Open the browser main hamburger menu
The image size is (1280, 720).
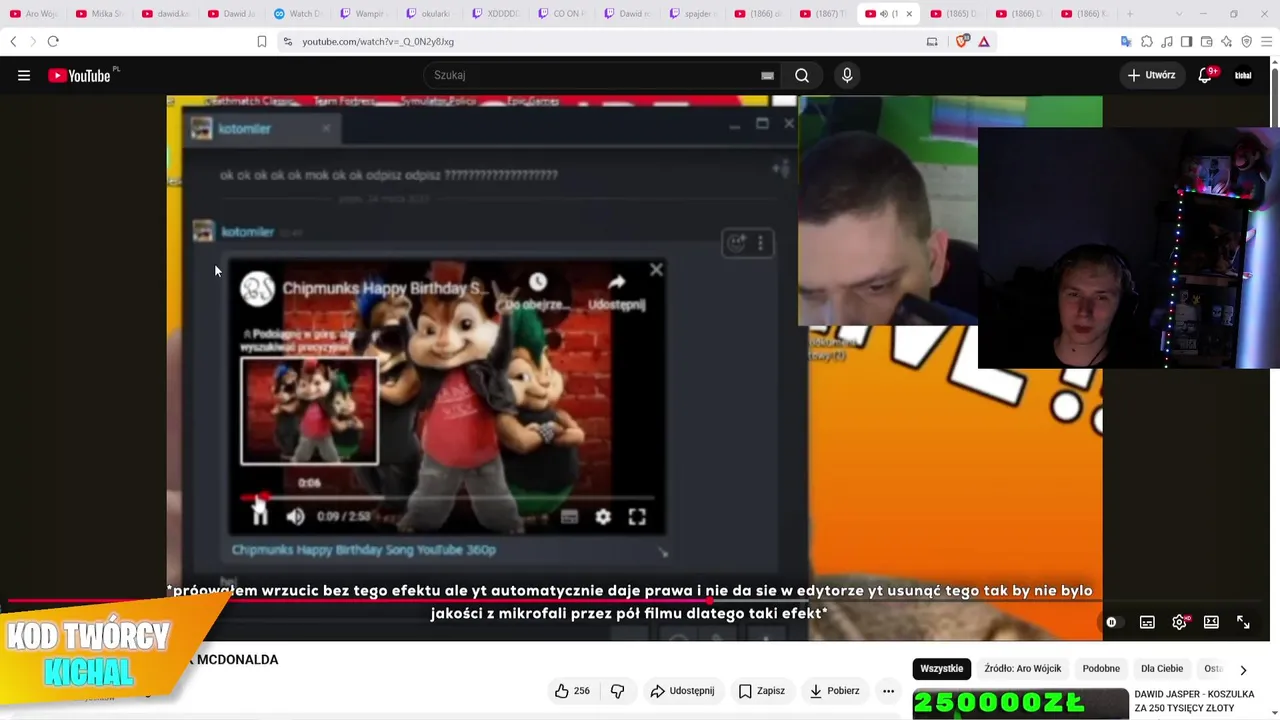pyautogui.click(x=1267, y=41)
